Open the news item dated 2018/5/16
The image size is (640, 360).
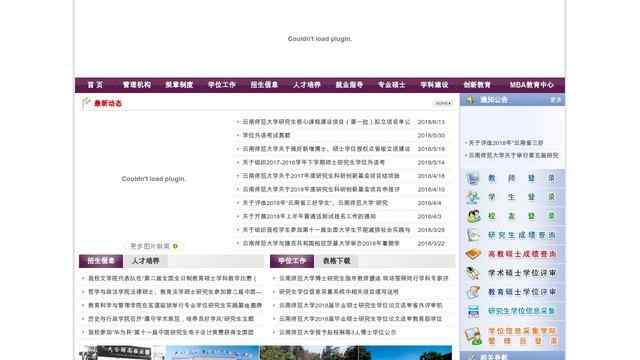click(x=326, y=149)
